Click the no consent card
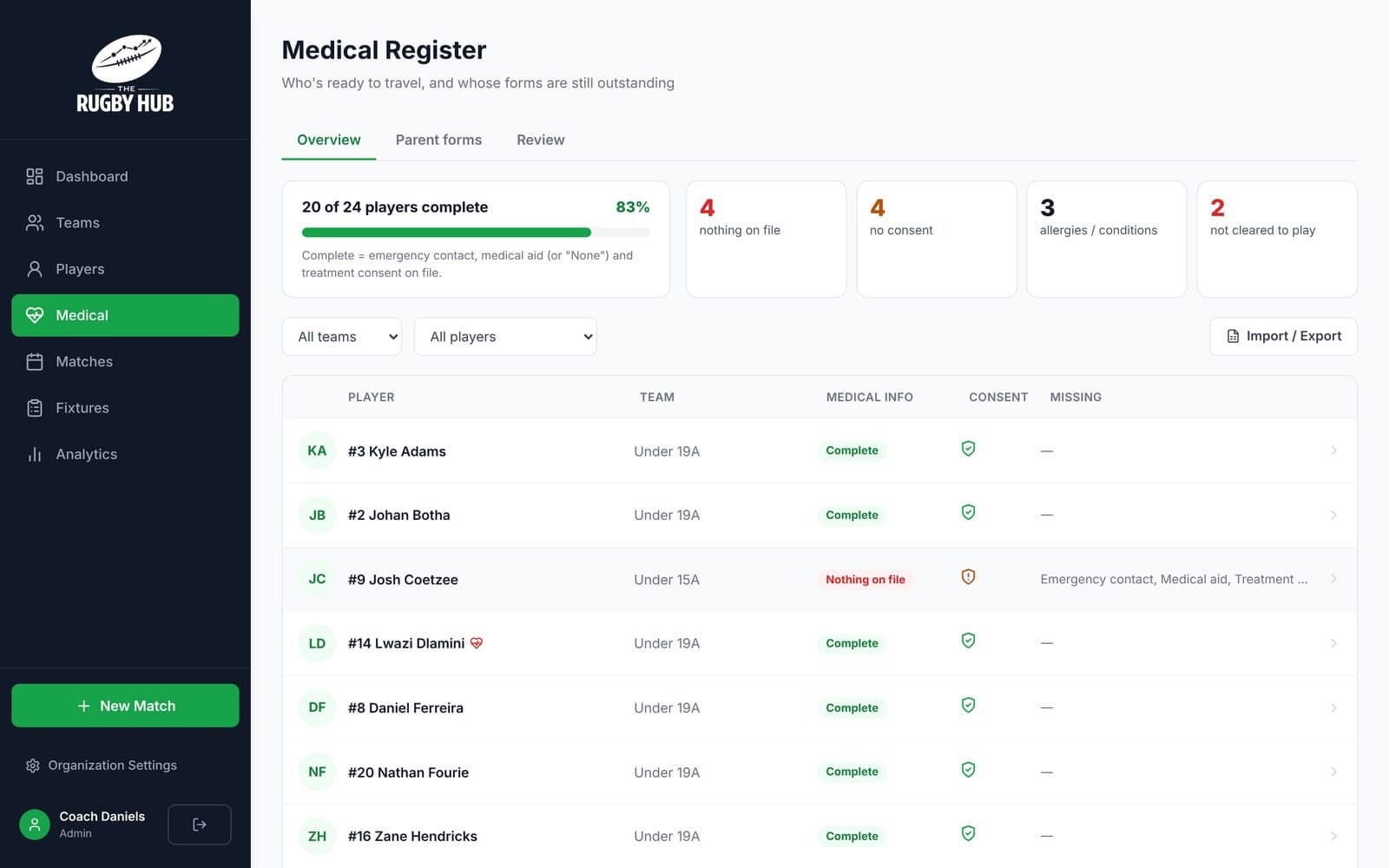This screenshot has height=868, width=1389. (x=937, y=239)
